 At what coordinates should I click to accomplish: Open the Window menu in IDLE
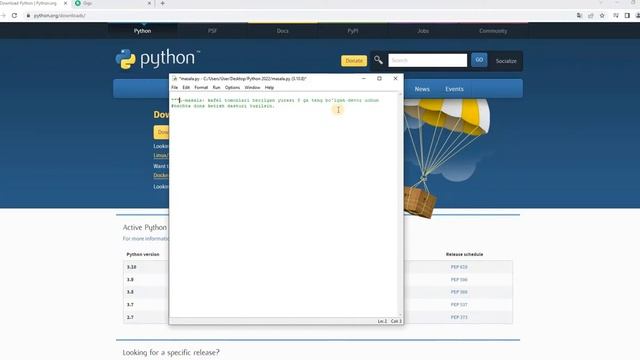[x=252, y=87]
